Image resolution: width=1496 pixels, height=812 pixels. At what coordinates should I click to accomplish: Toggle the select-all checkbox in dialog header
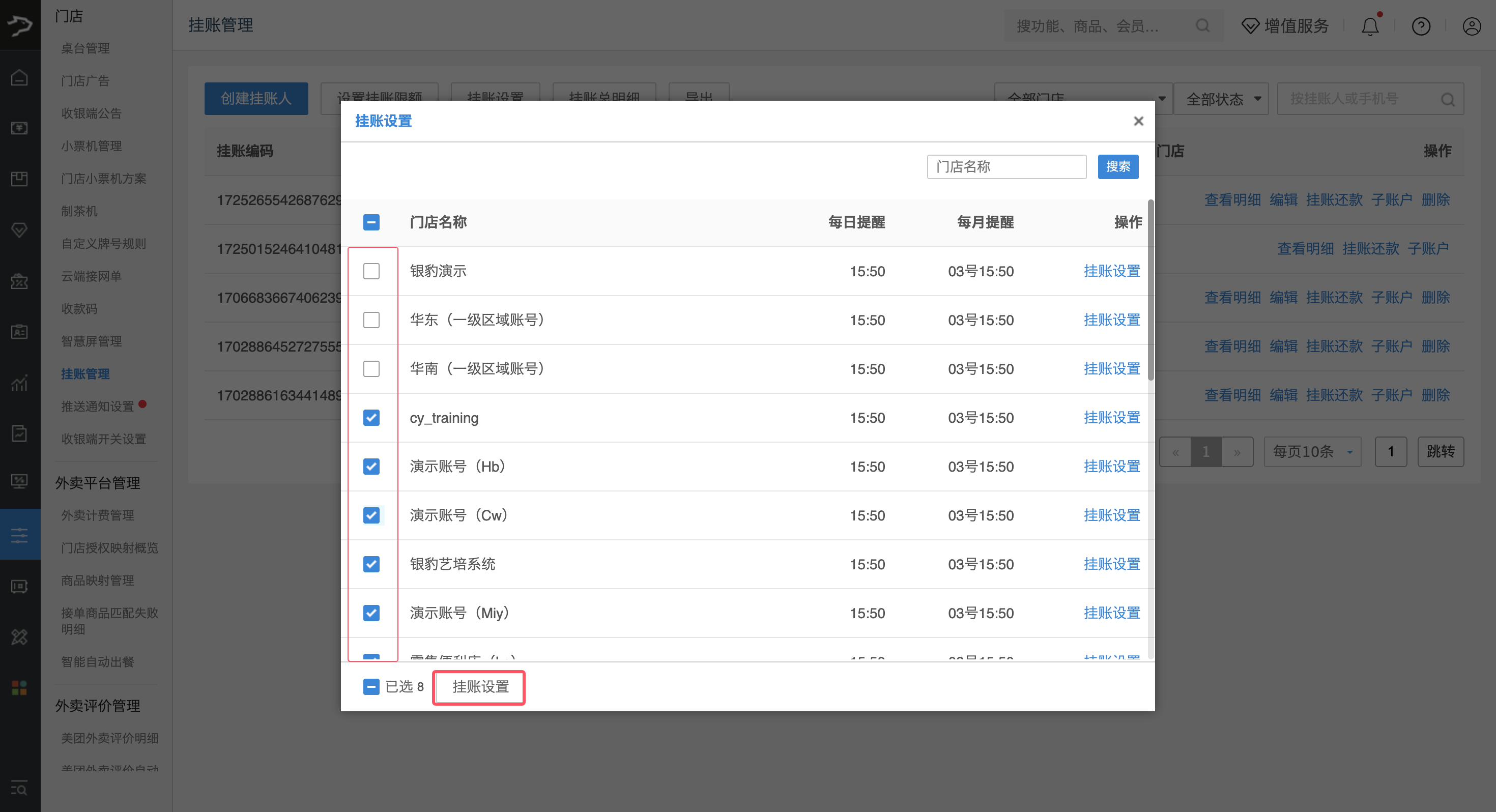(371, 222)
